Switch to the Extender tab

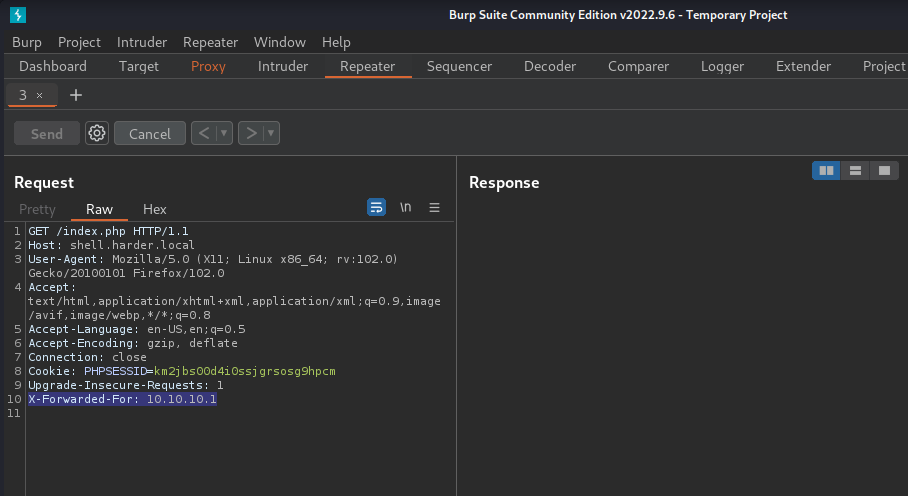pyautogui.click(x=803, y=67)
